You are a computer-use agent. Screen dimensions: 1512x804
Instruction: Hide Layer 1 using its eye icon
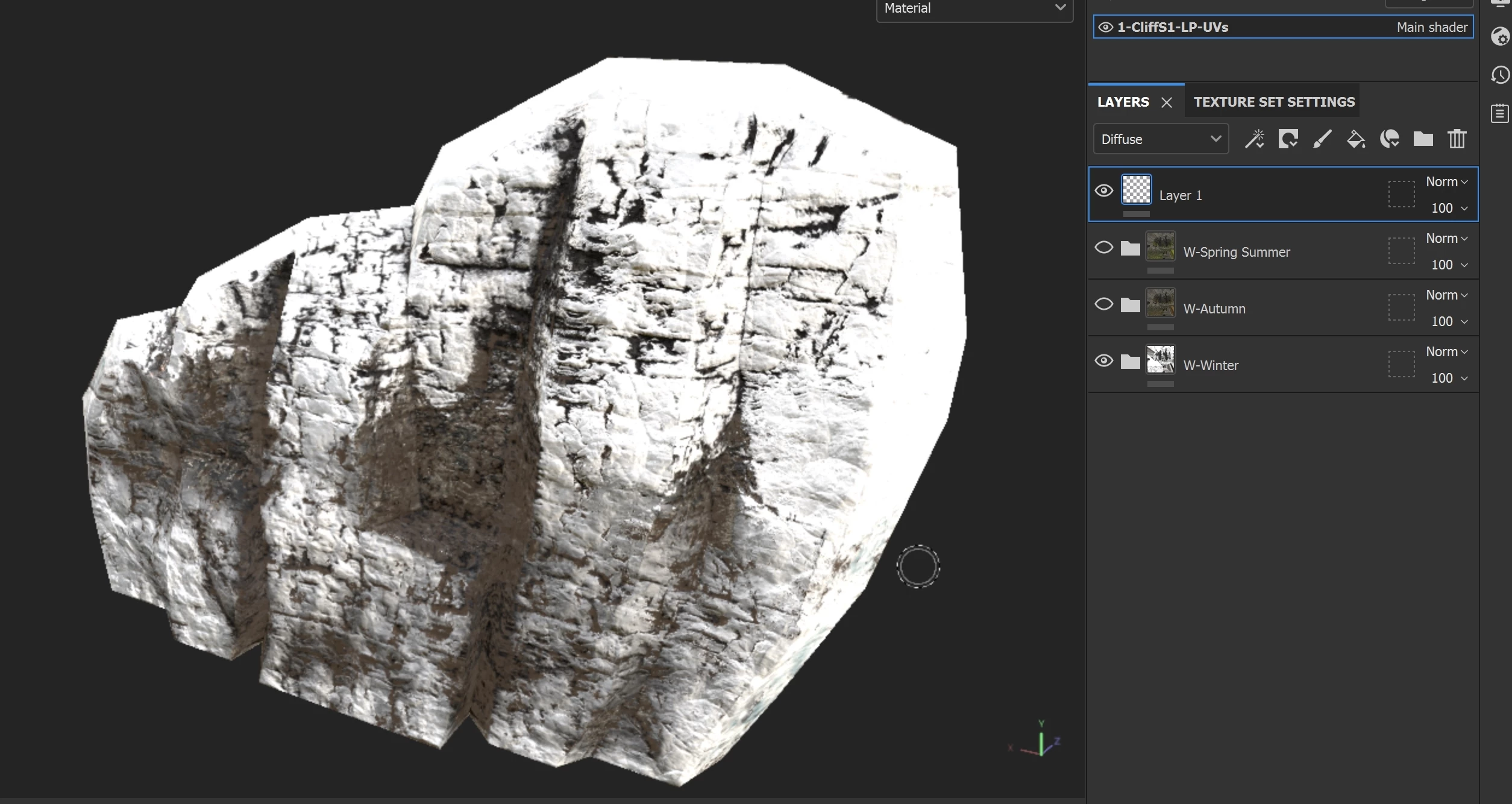(1103, 191)
